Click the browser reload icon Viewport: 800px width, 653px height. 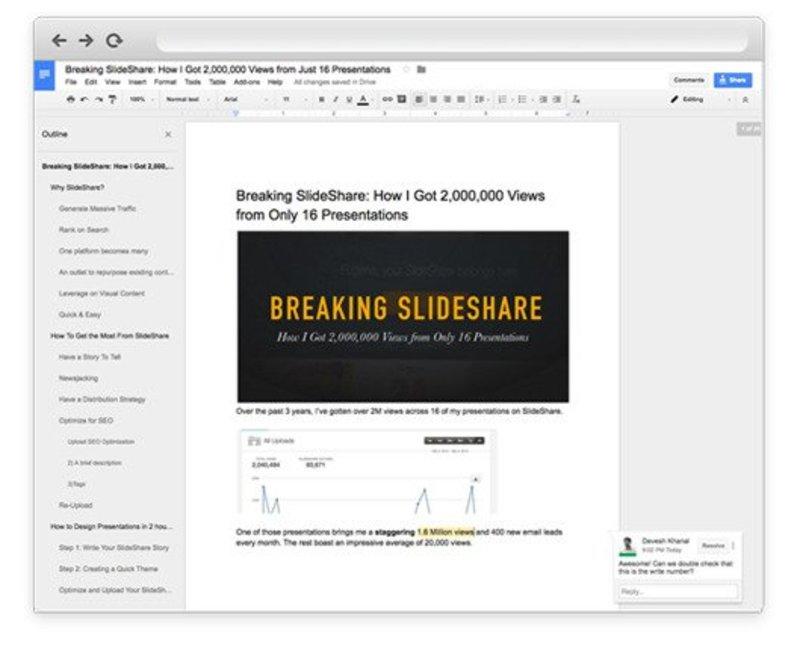click(x=114, y=41)
